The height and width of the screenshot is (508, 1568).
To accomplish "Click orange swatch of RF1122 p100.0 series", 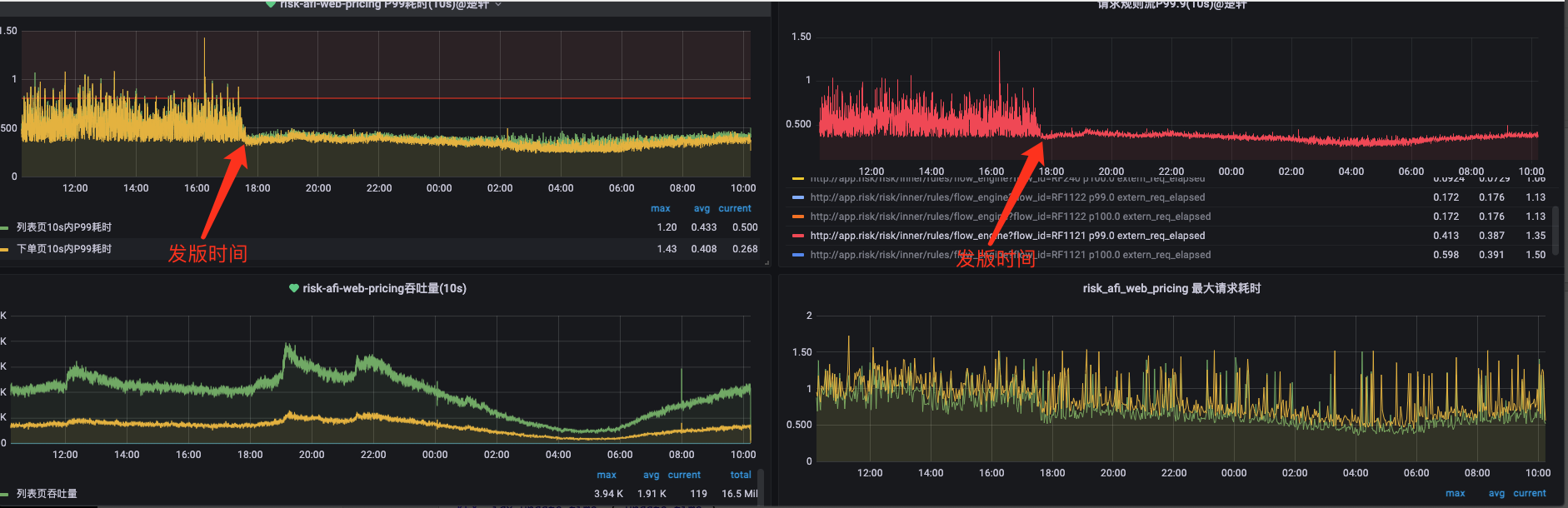I will pos(798,217).
